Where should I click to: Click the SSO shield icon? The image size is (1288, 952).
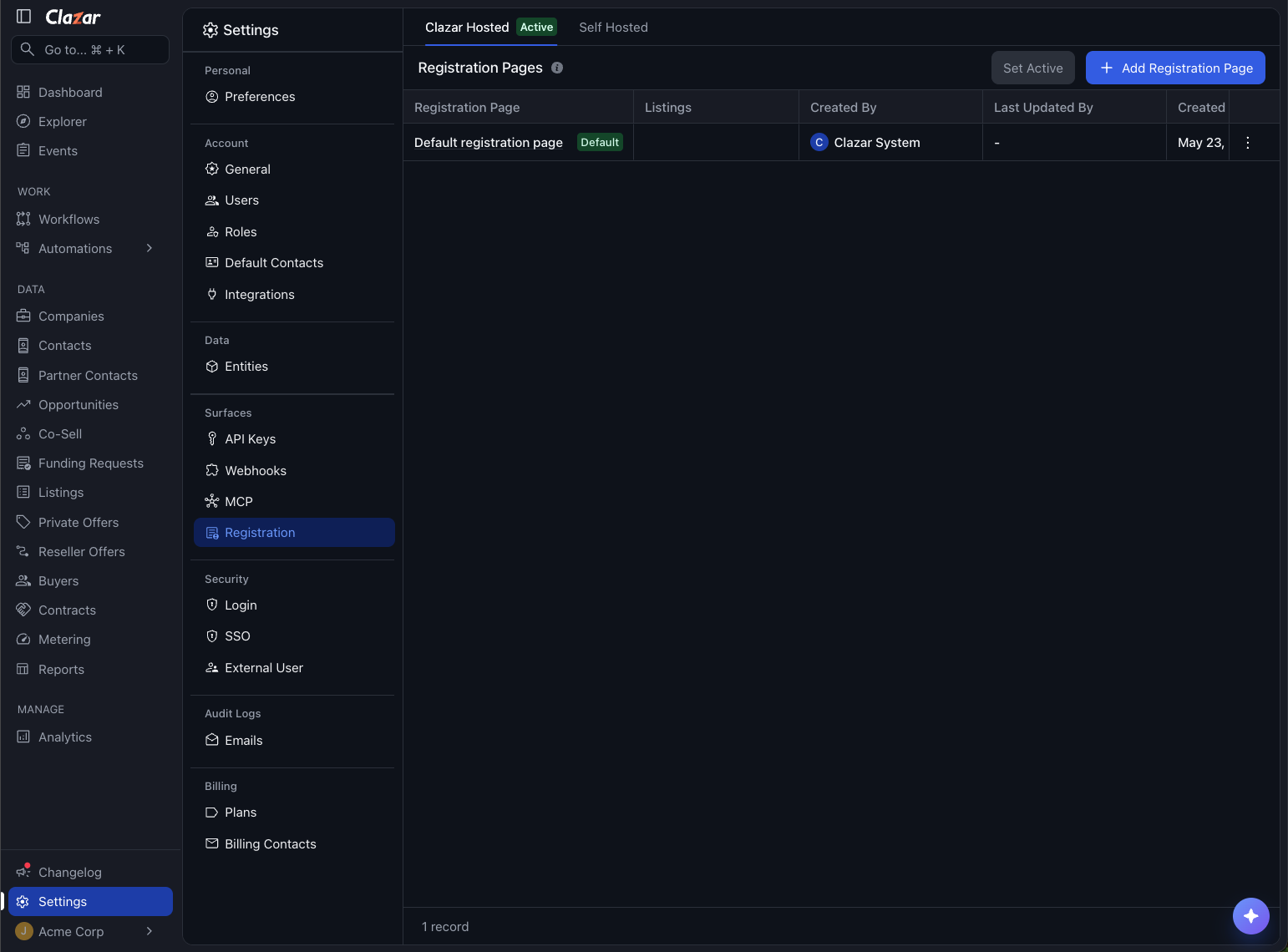212,636
